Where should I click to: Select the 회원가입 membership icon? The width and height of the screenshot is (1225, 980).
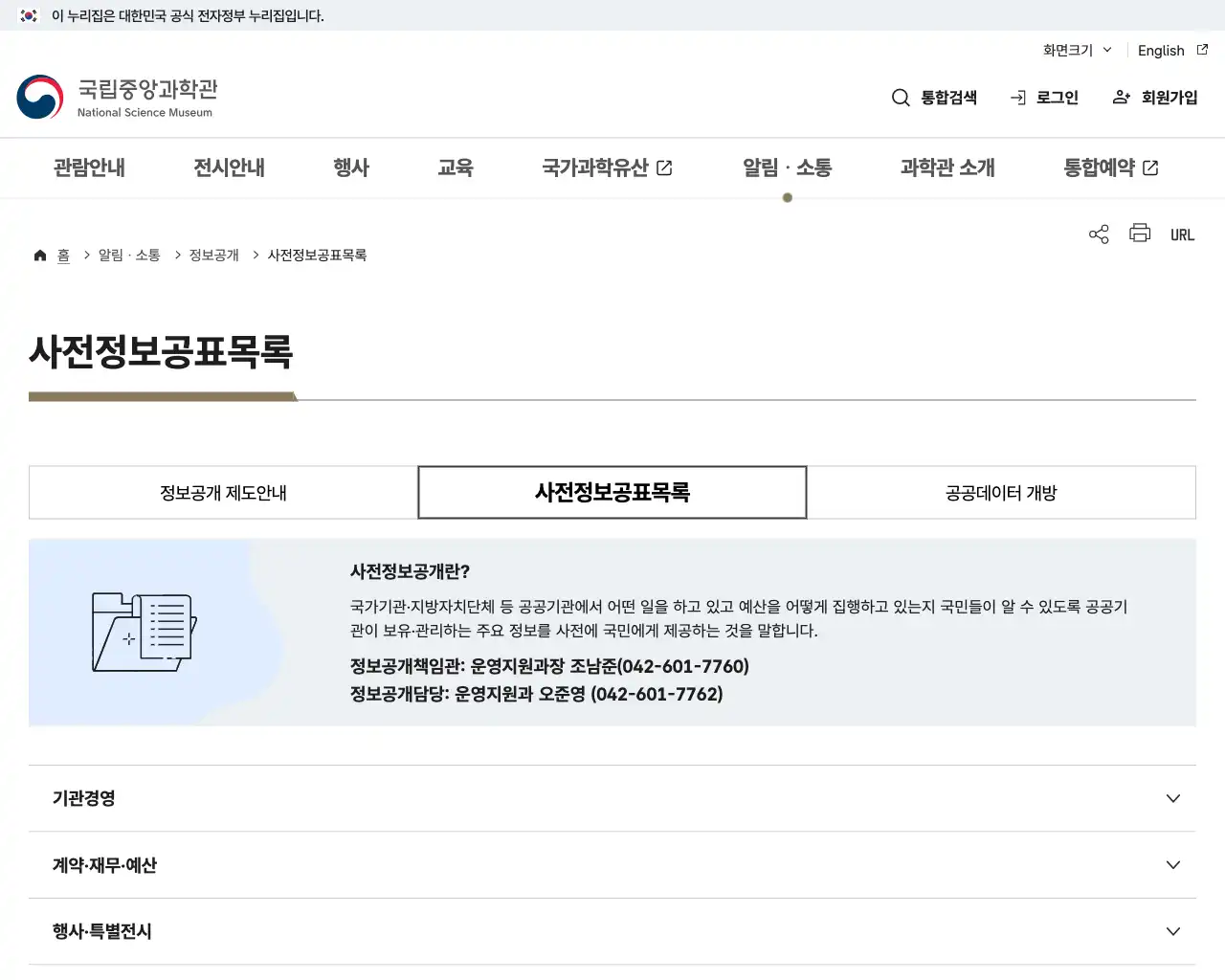[x=1121, y=97]
